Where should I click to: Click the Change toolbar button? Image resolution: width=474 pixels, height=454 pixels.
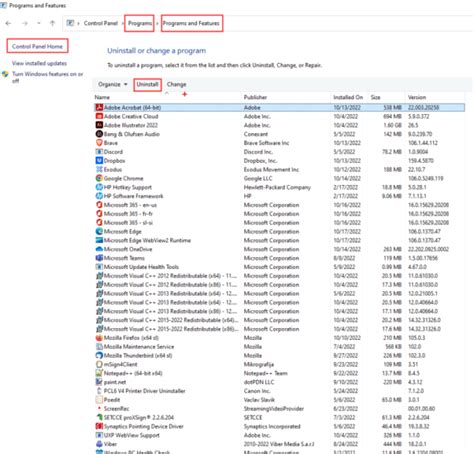(176, 84)
